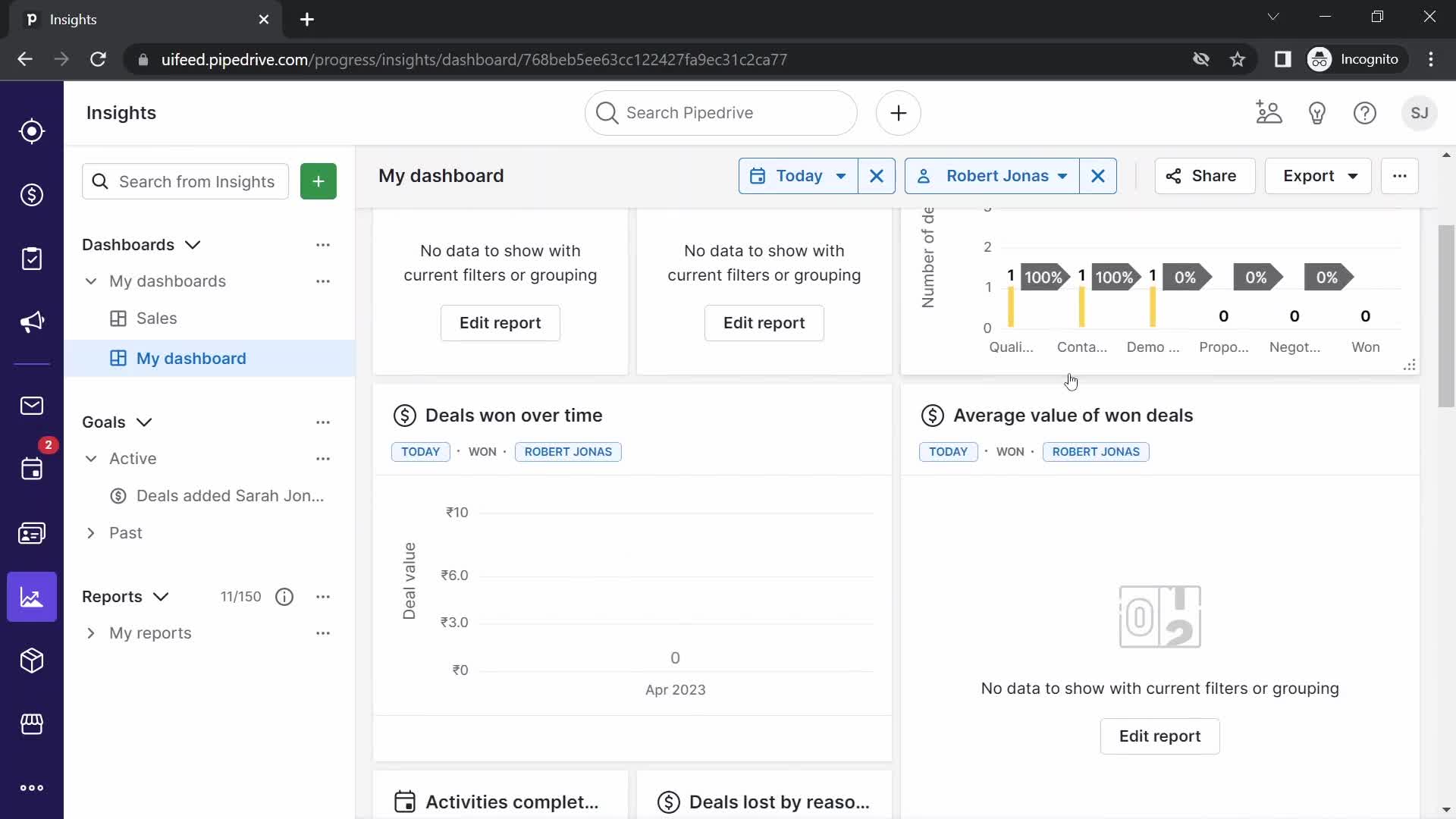Open Leads inbox from the left rail
Image resolution: width=1456 pixels, height=819 pixels.
click(32, 131)
